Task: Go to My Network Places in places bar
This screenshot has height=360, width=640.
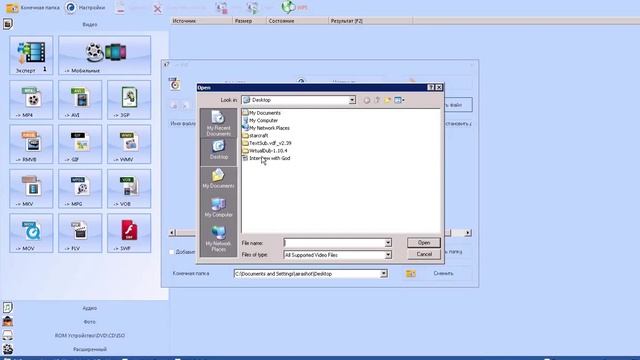Action: point(218,239)
